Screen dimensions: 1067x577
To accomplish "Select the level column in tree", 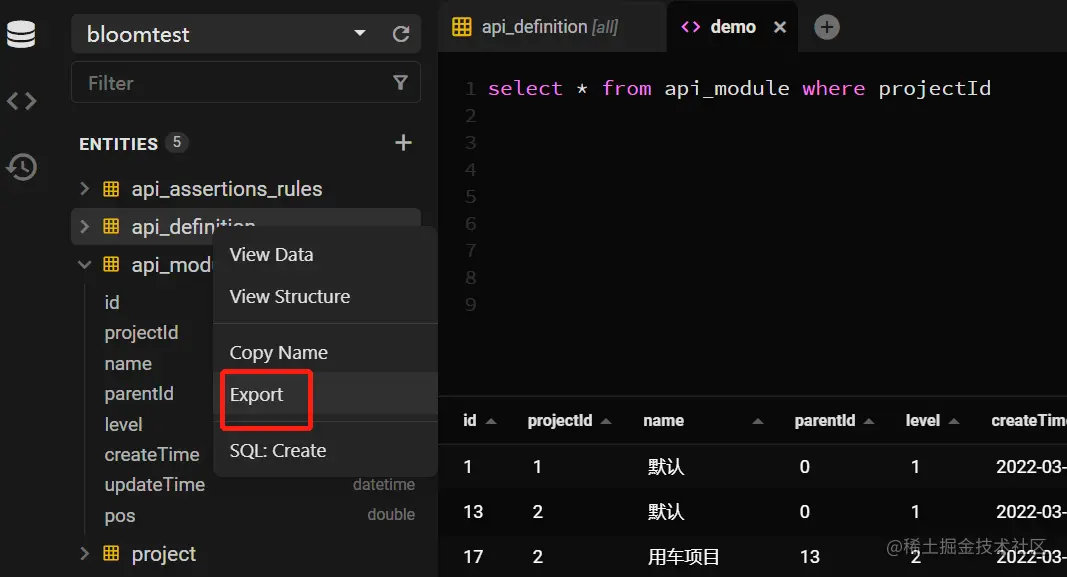I will click(x=123, y=424).
